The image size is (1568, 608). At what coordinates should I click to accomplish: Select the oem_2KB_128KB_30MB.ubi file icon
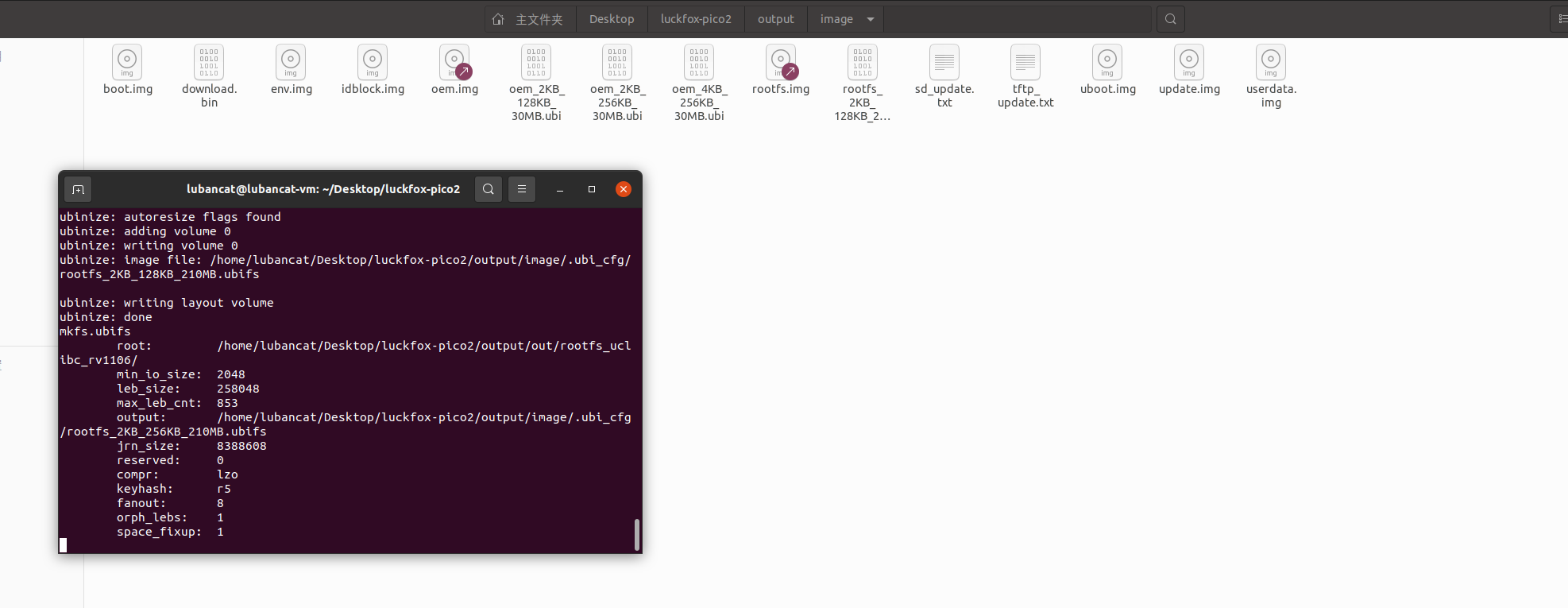tap(536, 61)
